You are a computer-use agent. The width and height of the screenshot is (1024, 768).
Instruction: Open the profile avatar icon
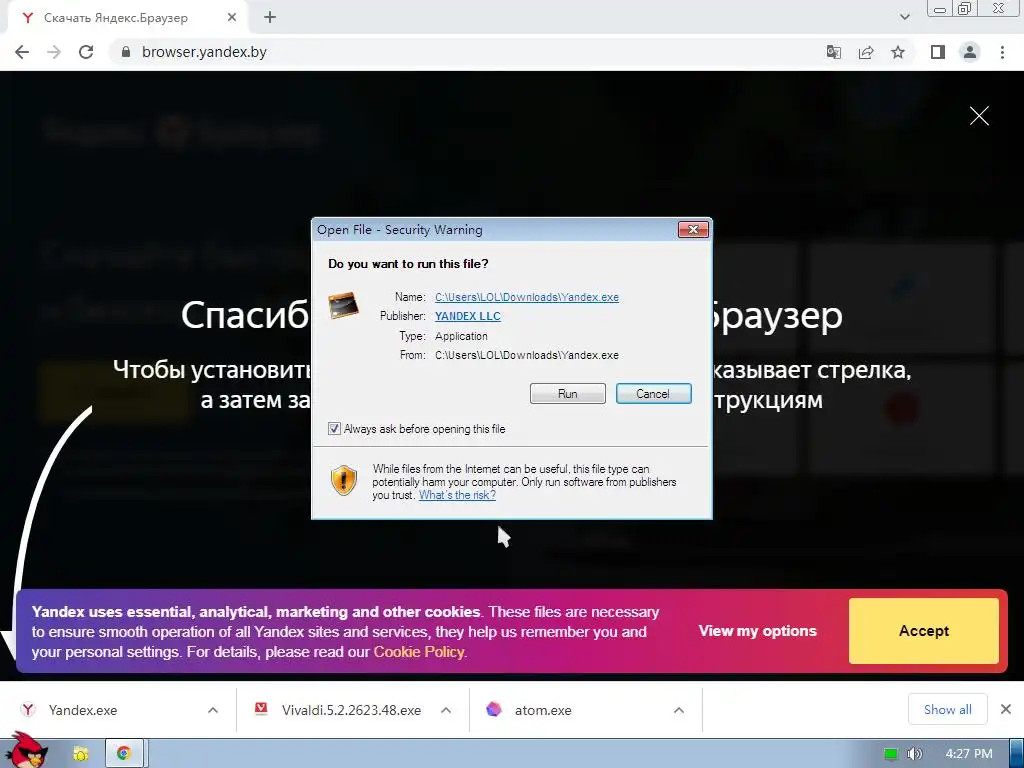[x=970, y=52]
